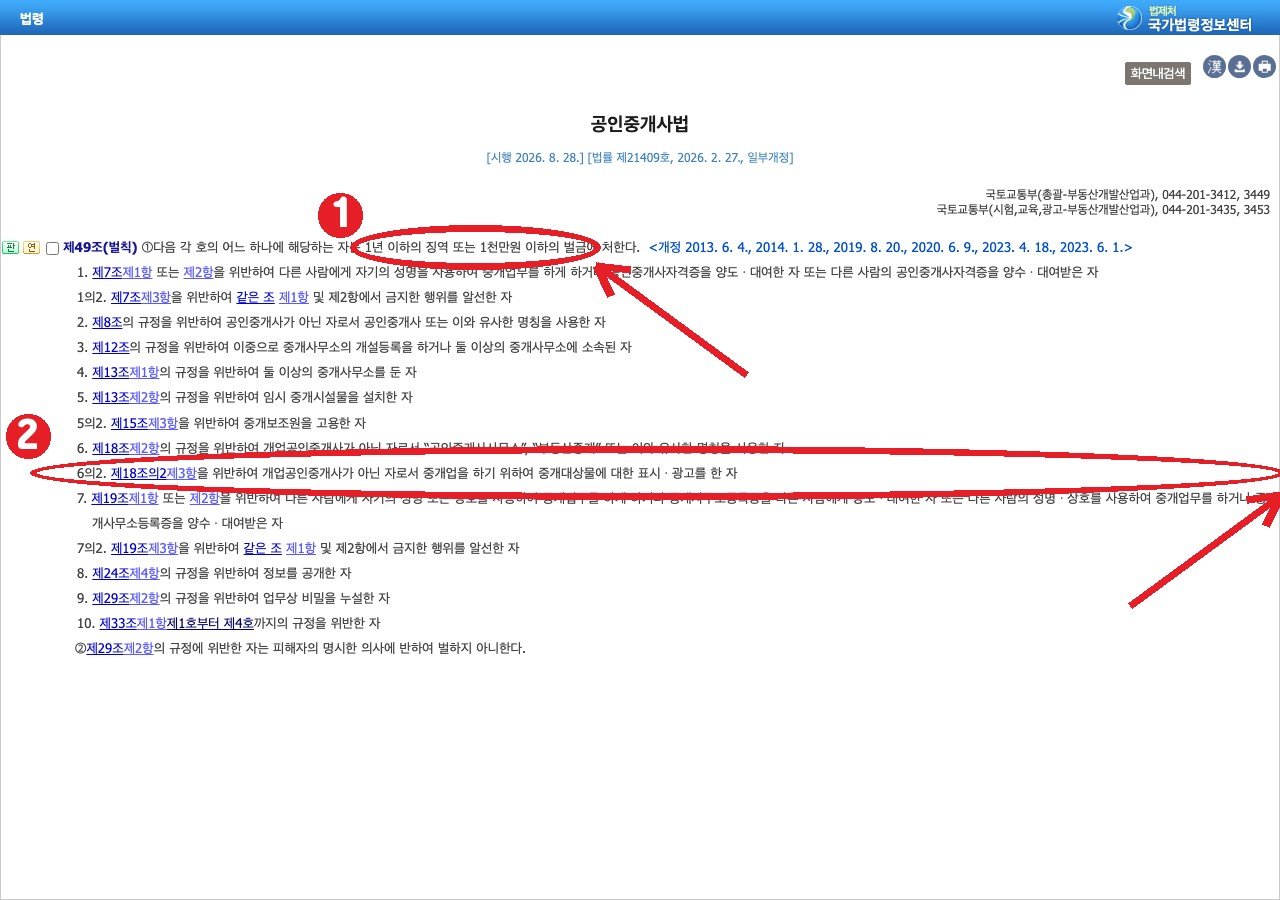Open the 제2항 link in item 1
This screenshot has height=900, width=1280.
coord(198,272)
